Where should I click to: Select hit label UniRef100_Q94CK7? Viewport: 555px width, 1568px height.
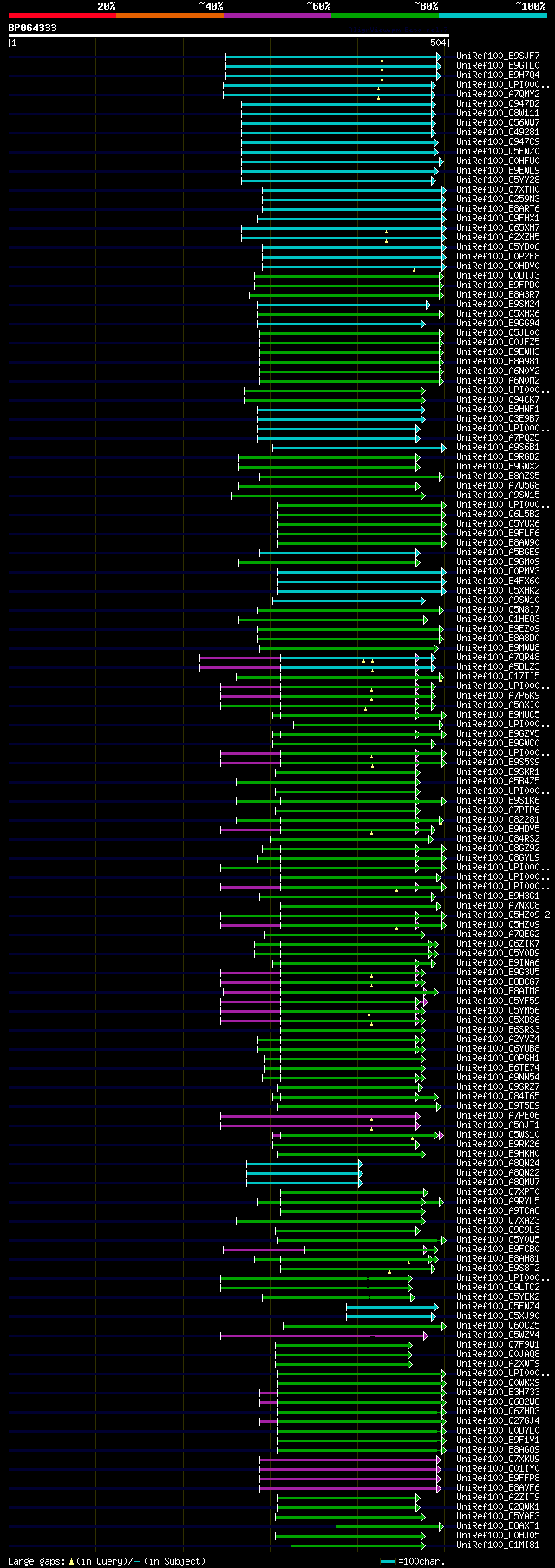pos(498,400)
